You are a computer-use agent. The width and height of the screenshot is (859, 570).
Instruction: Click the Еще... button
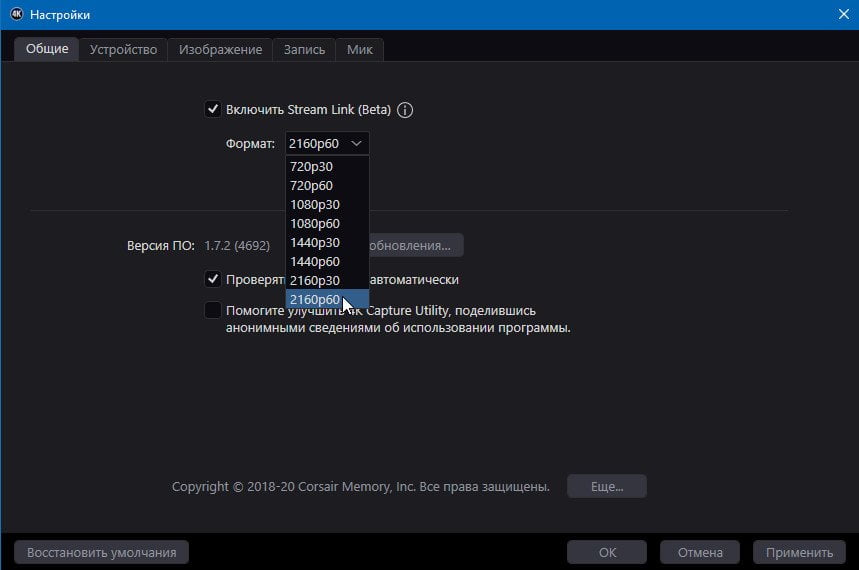click(x=607, y=486)
